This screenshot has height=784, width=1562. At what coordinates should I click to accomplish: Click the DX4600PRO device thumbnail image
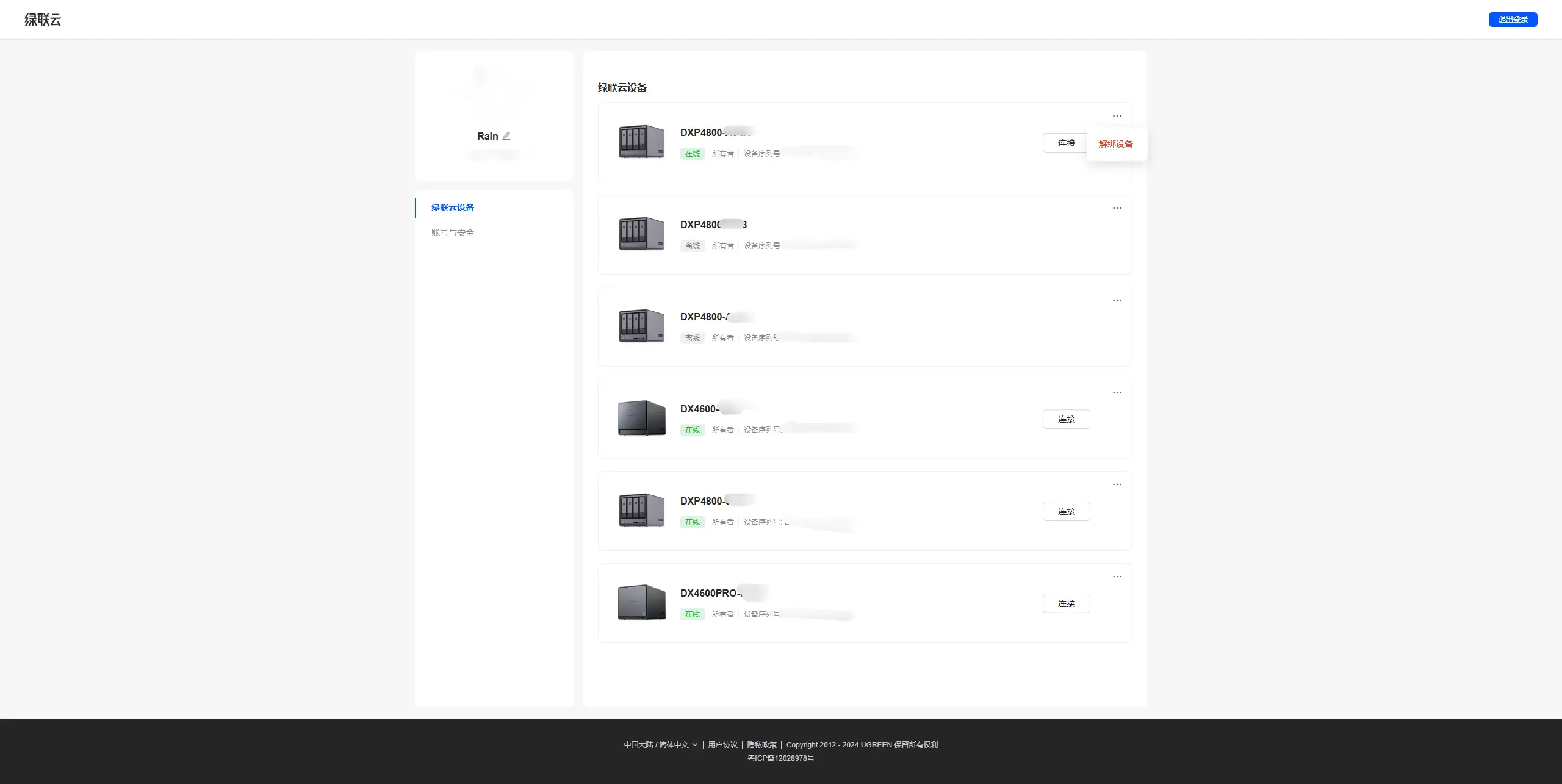[x=641, y=603]
